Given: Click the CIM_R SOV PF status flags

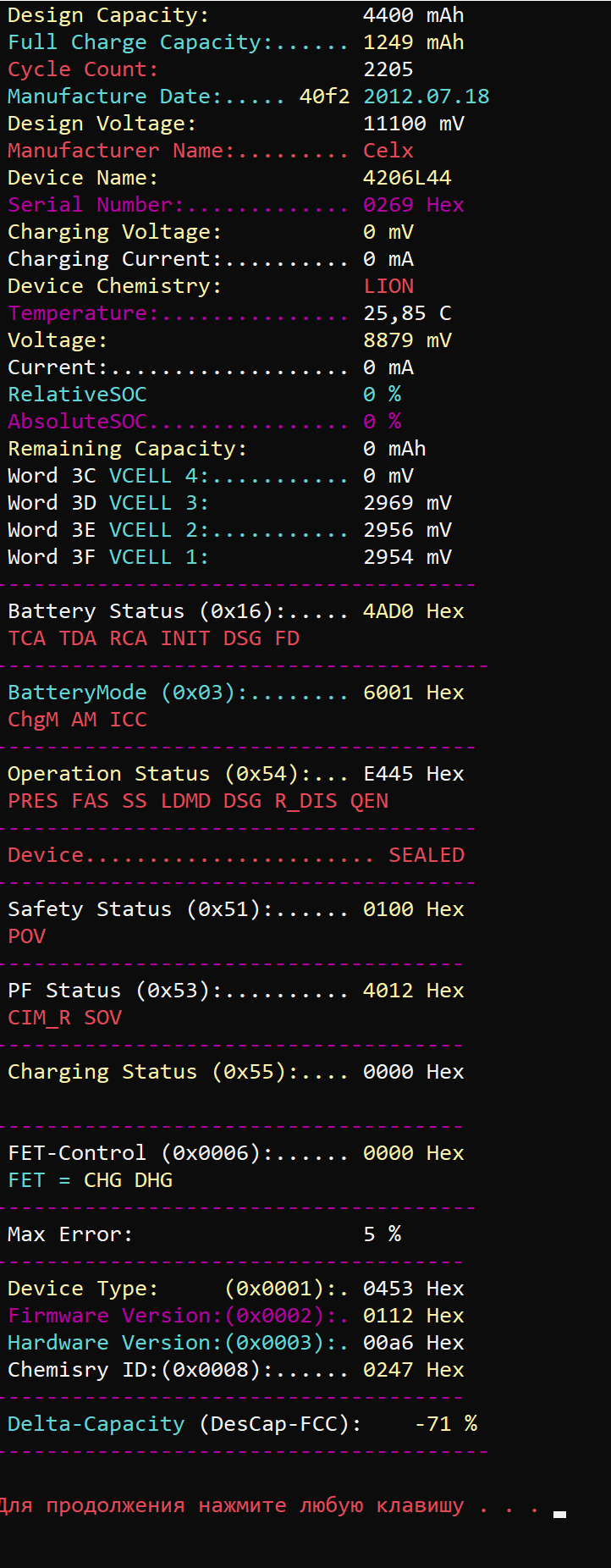Looking at the screenshot, I should (x=64, y=1018).
